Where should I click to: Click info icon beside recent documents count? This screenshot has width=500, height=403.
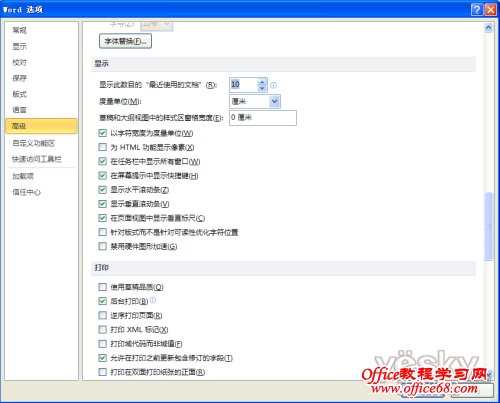(x=273, y=85)
